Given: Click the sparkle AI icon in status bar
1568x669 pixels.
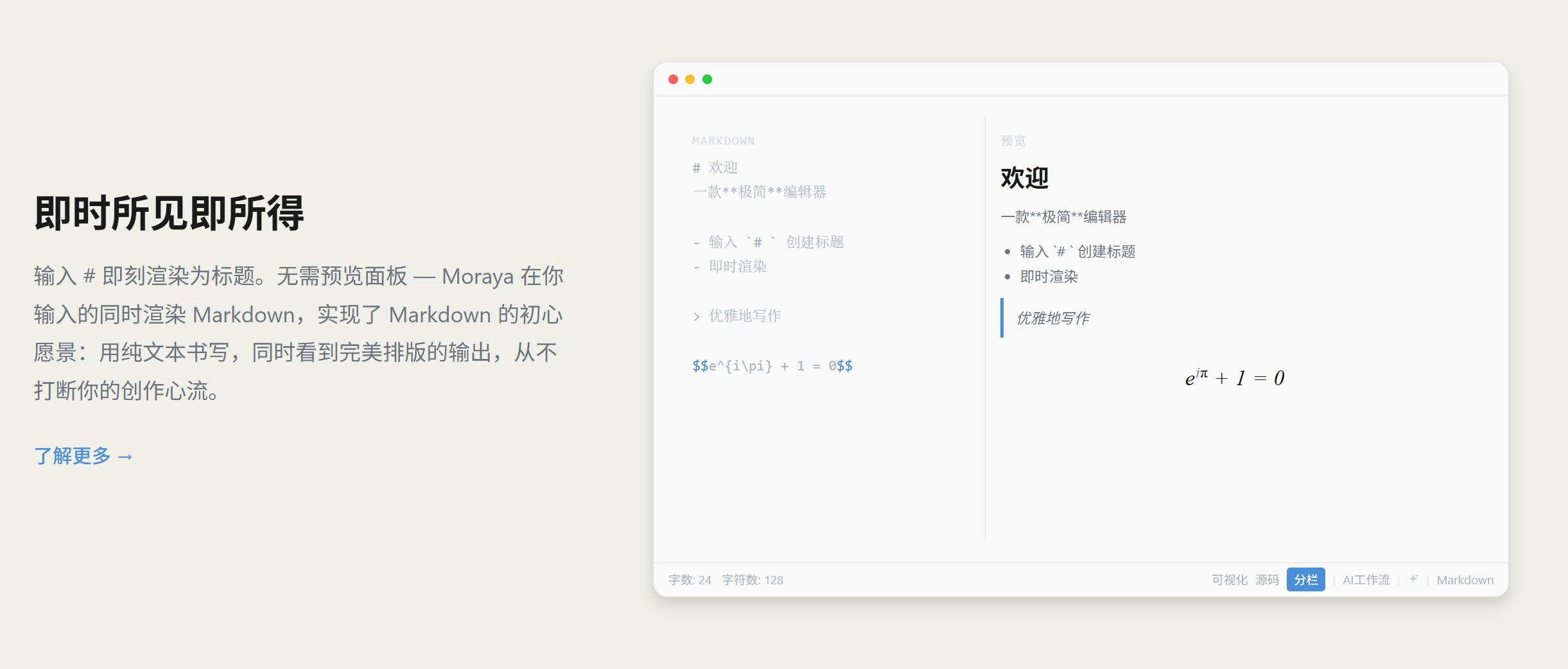Looking at the screenshot, I should (1413, 579).
